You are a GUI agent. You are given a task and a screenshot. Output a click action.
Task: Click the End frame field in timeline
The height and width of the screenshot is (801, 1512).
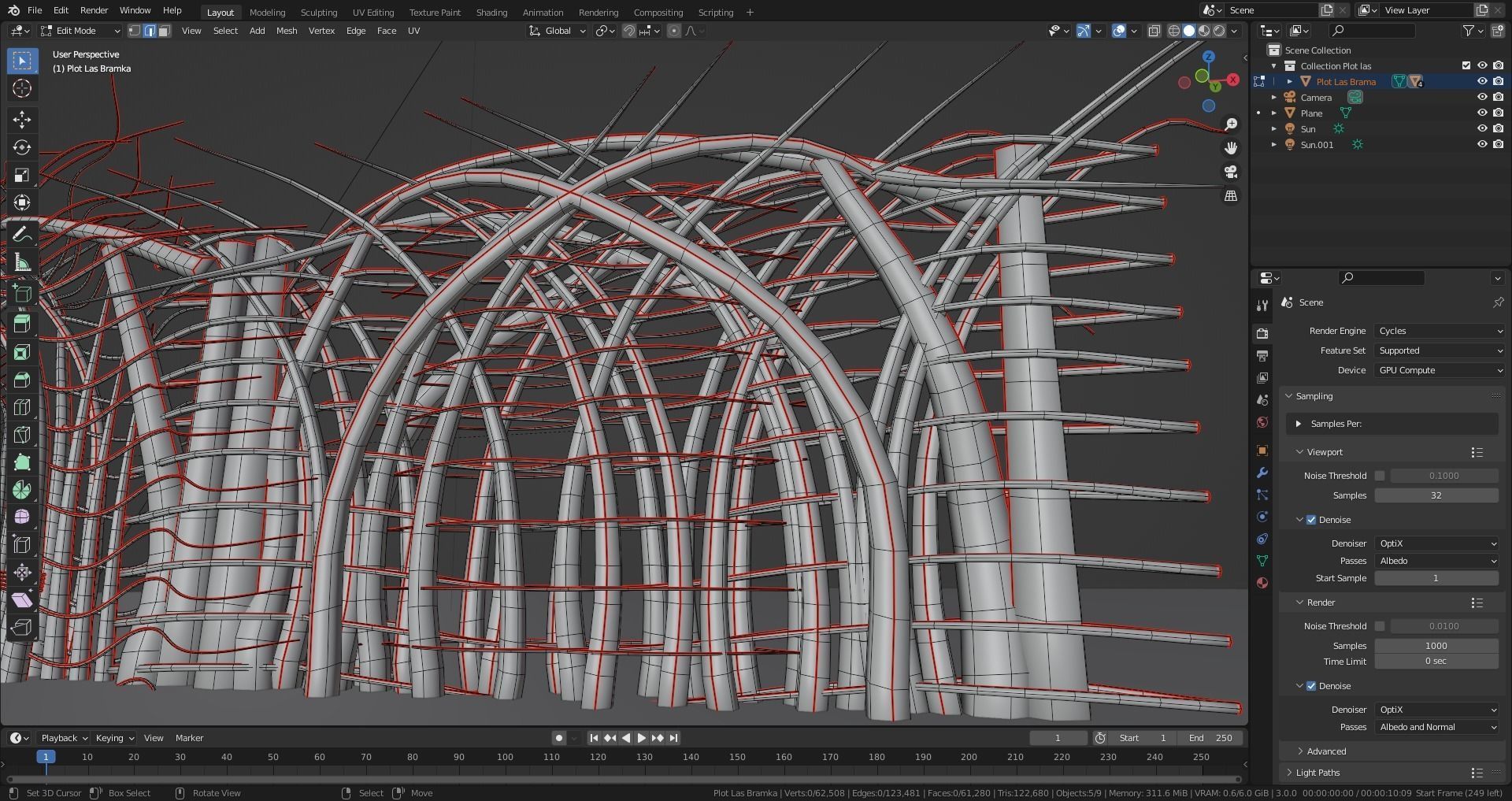(1210, 738)
